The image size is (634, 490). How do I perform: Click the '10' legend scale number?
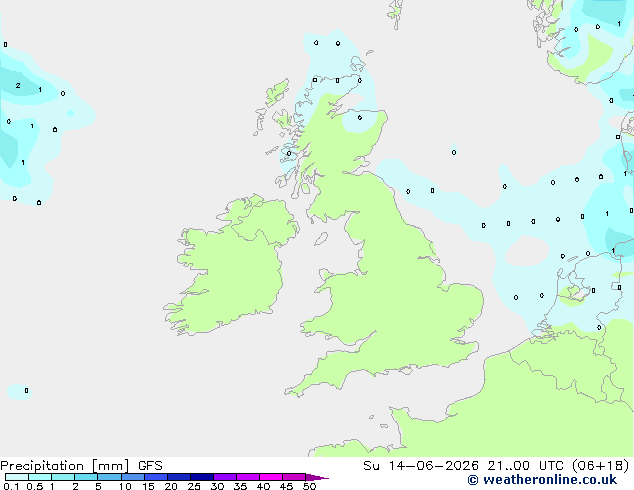click(125, 486)
